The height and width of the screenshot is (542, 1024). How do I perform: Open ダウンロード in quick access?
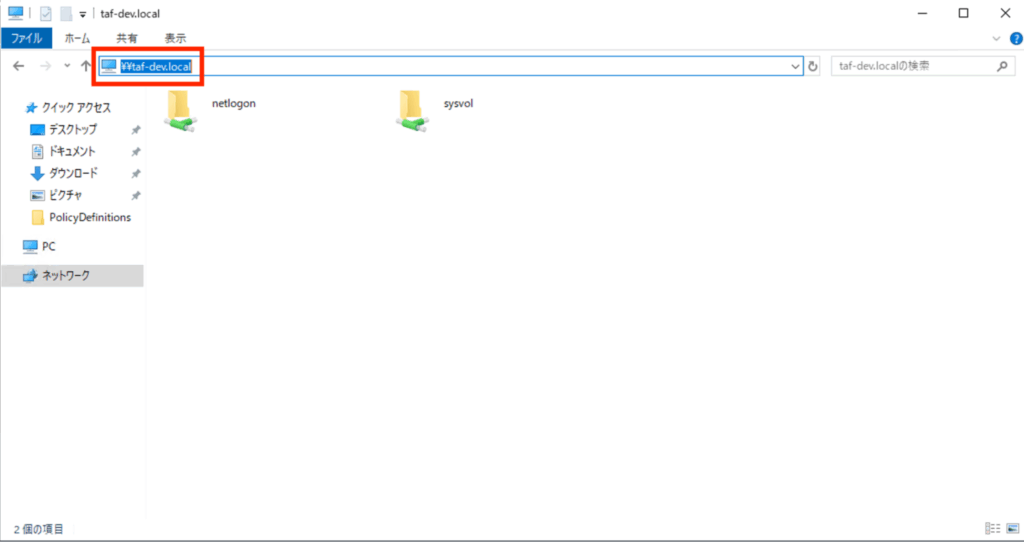pos(73,173)
